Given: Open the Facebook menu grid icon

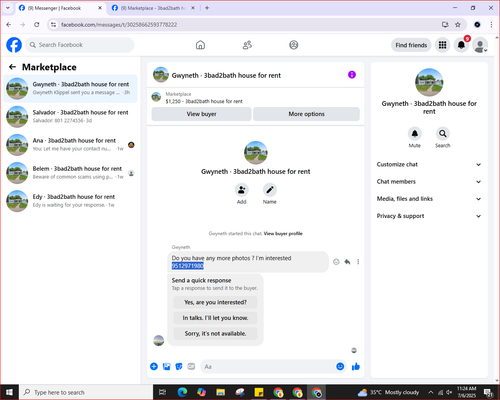Looking at the screenshot, I should click(442, 45).
